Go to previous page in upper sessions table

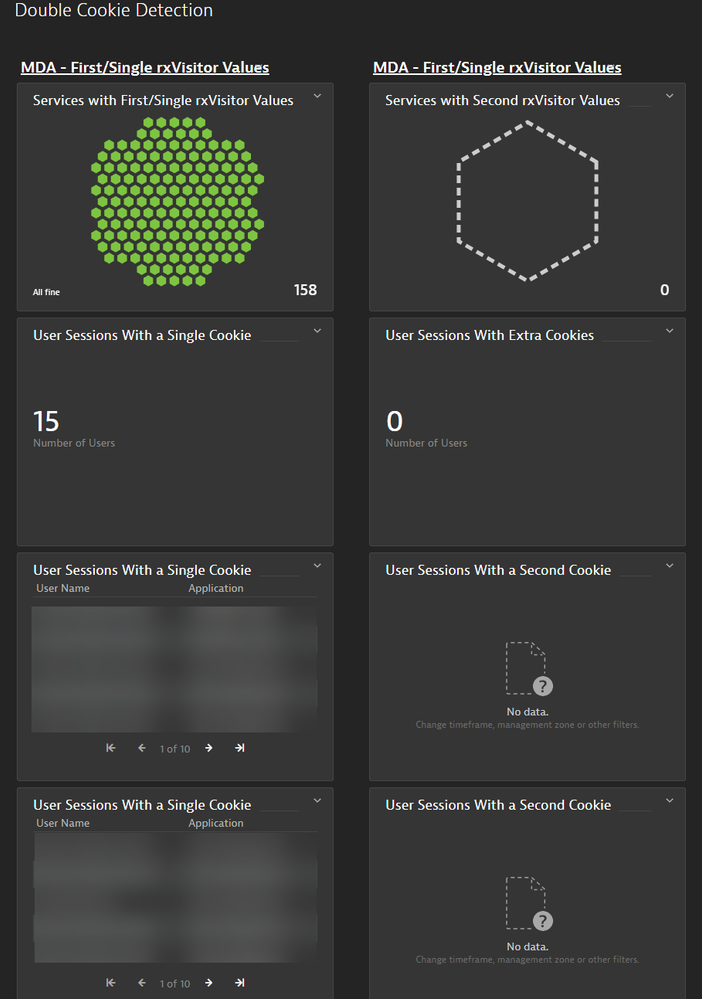(x=142, y=748)
